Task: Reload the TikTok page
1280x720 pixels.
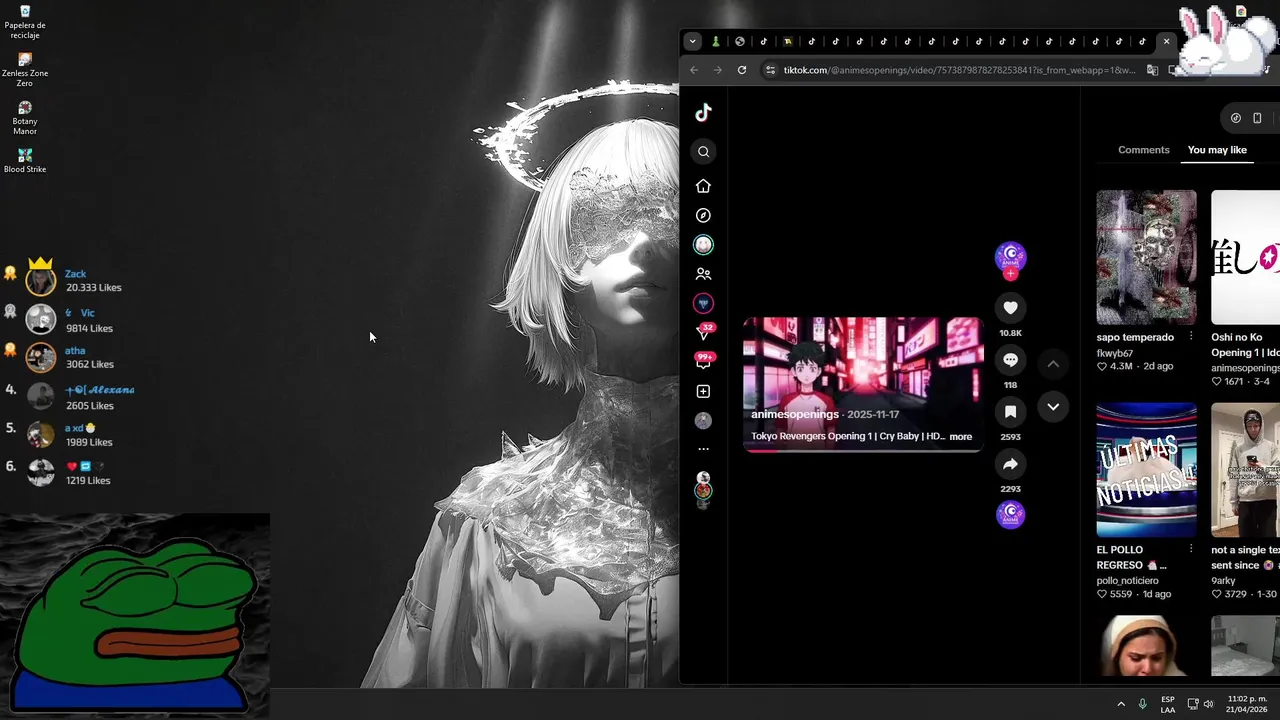Action: click(x=742, y=70)
